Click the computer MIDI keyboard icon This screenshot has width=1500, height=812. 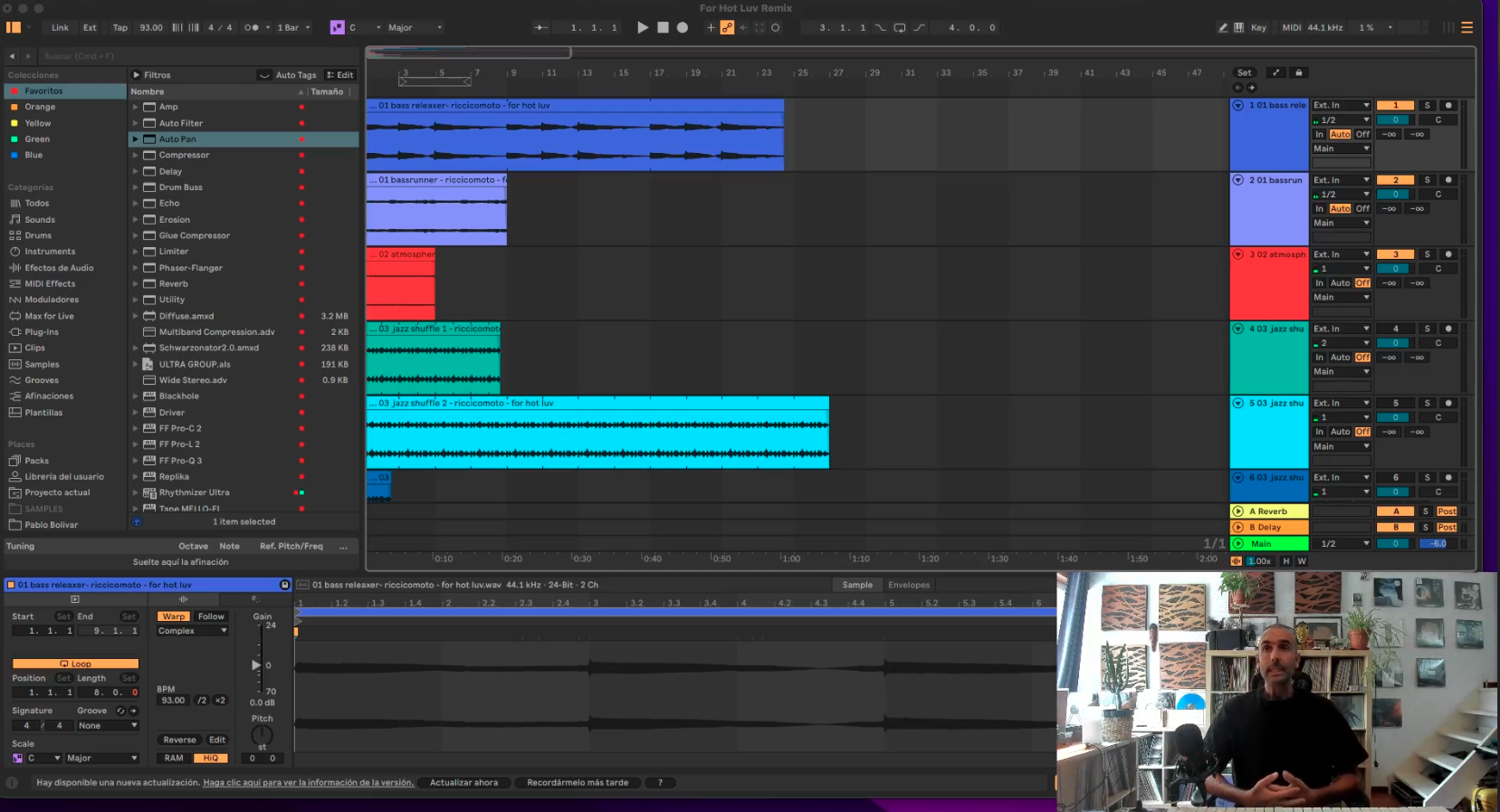(x=1238, y=27)
